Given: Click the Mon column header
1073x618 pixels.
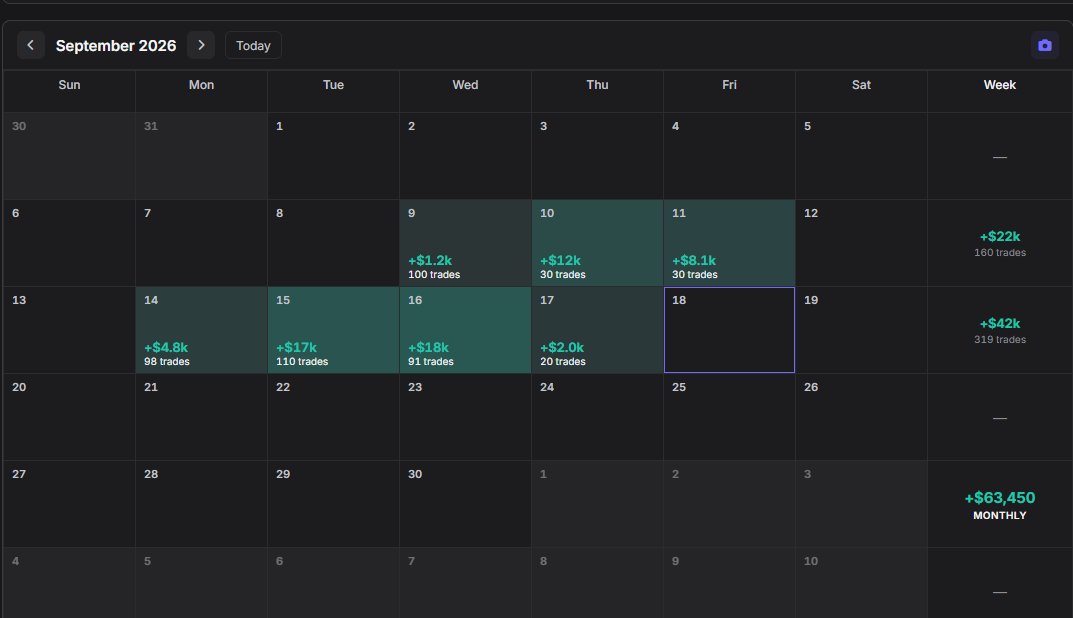Looking at the screenshot, I should [201, 85].
